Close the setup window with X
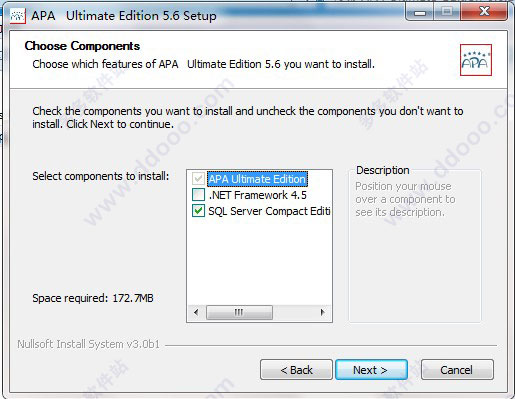Screen dimensions: 515x399 point(484,12)
